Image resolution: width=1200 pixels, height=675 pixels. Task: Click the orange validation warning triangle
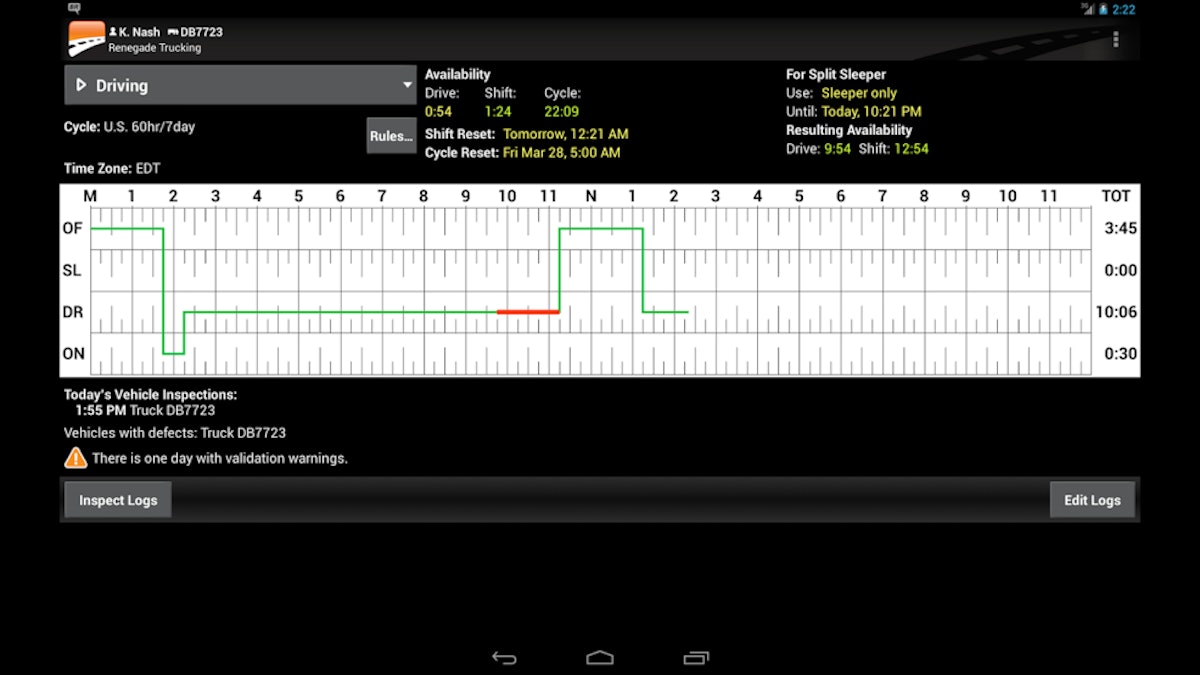[x=76, y=458]
